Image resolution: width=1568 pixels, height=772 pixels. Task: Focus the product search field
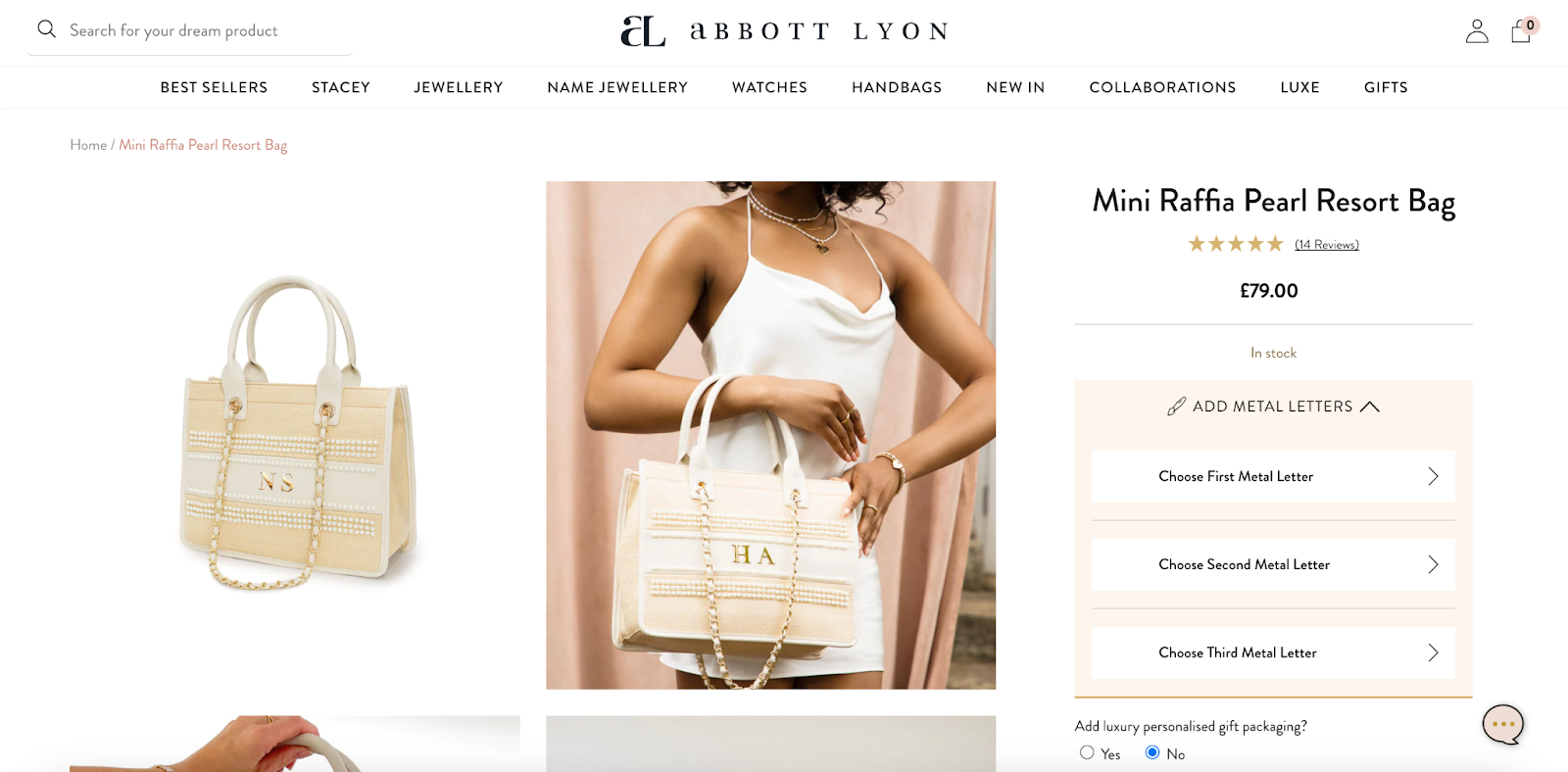[x=189, y=30]
